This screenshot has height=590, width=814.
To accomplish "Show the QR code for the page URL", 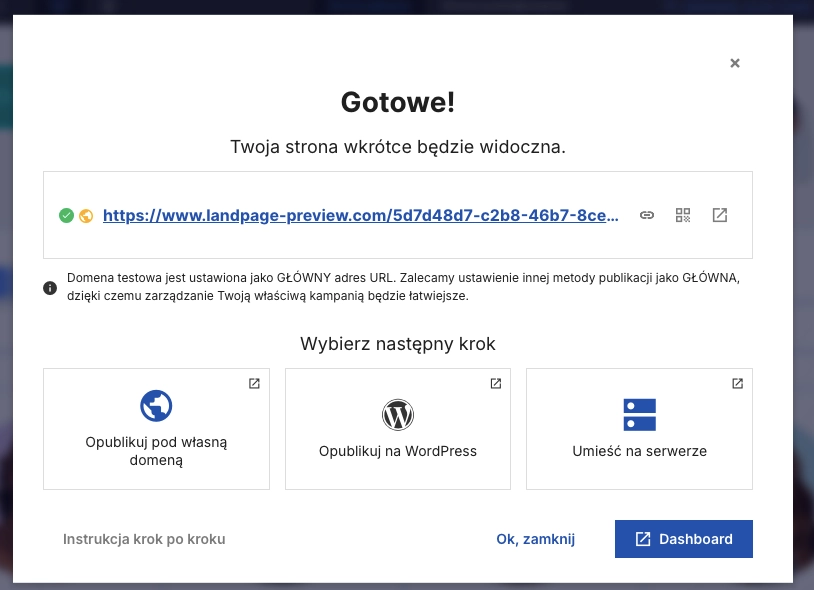I will [x=683, y=215].
